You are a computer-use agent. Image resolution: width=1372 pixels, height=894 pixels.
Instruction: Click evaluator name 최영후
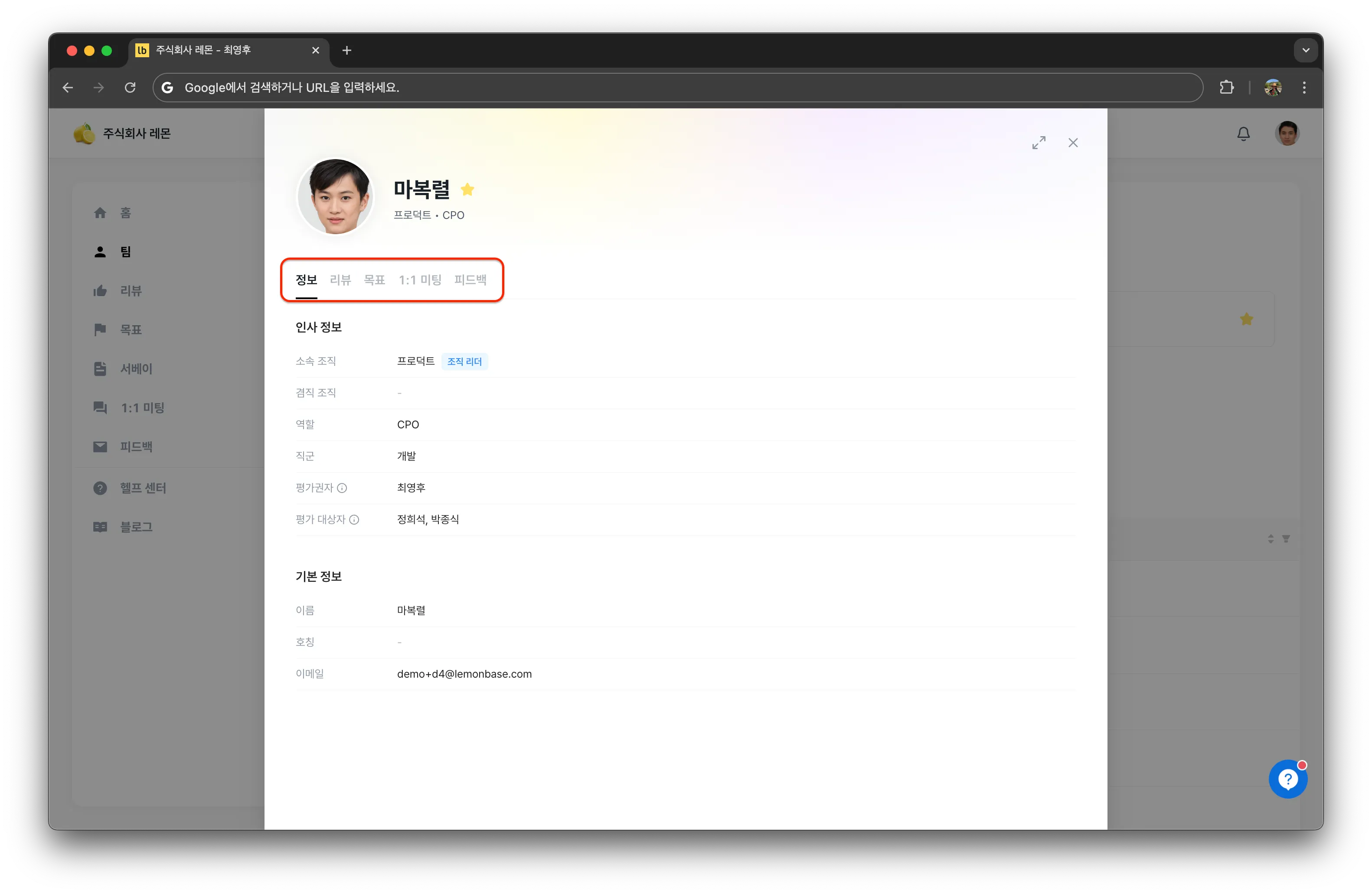coord(411,488)
